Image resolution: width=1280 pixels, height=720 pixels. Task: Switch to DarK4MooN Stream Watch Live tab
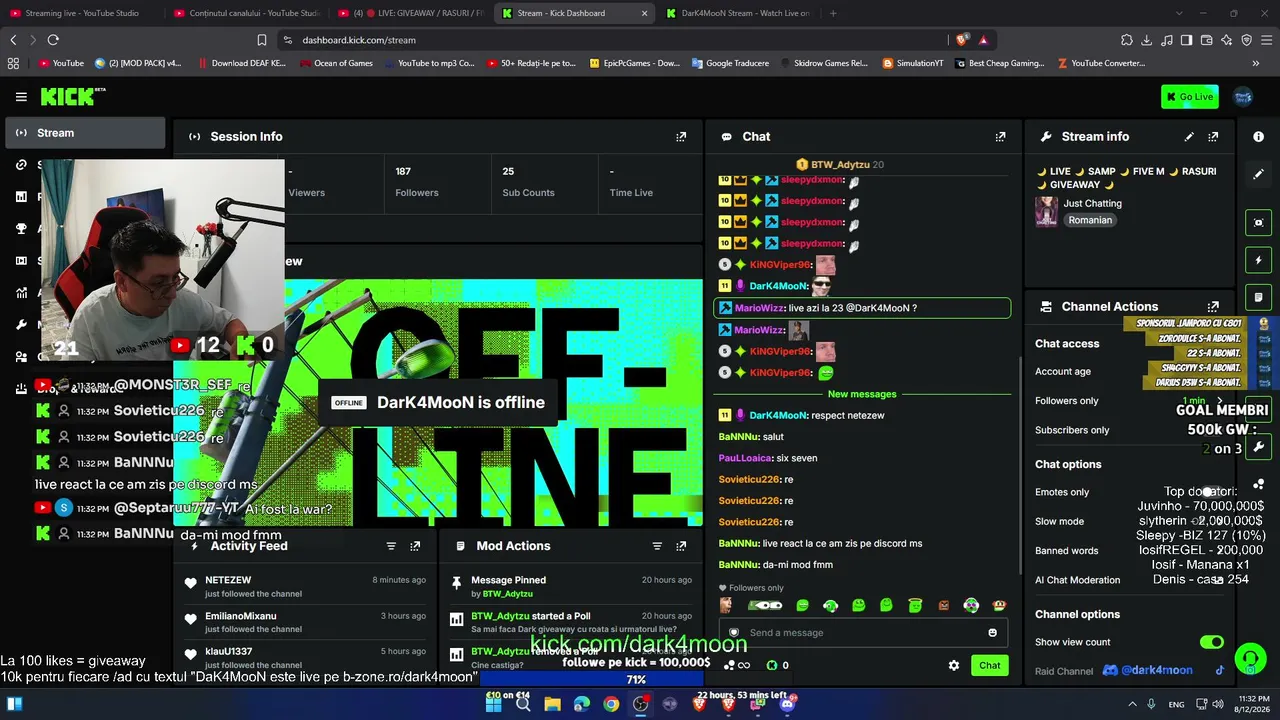pyautogui.click(x=738, y=13)
